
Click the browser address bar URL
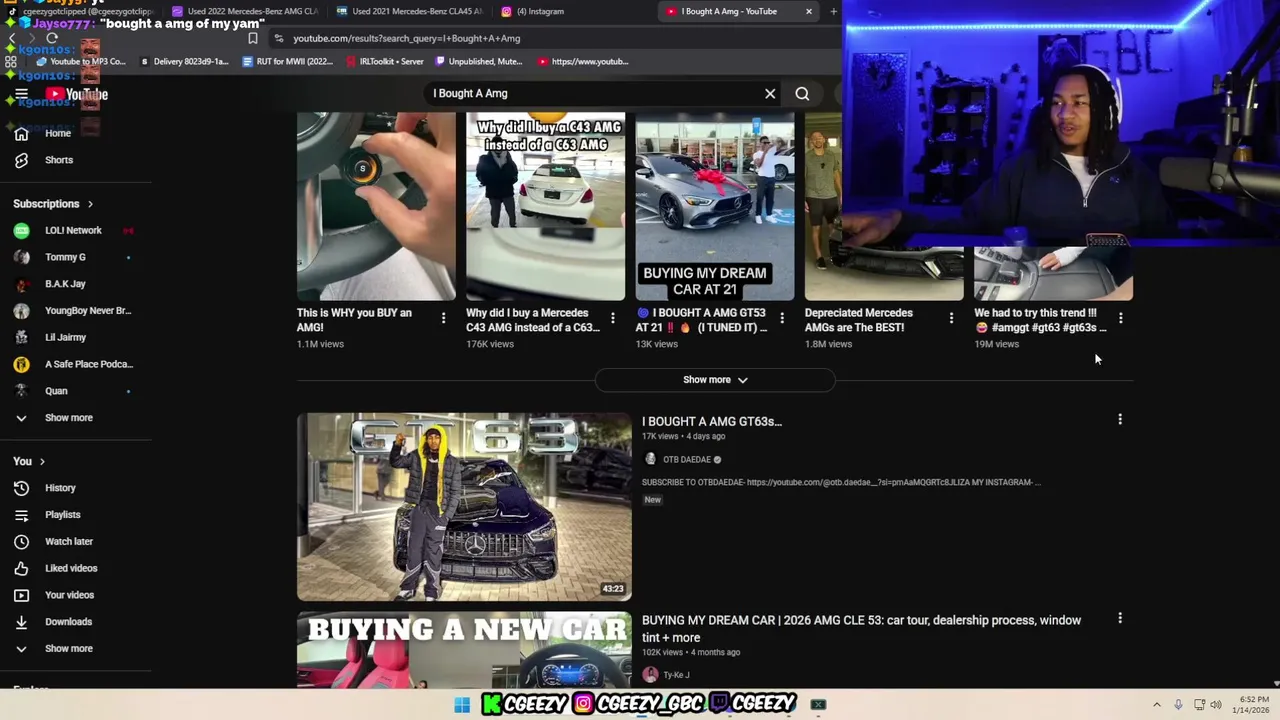(407, 38)
